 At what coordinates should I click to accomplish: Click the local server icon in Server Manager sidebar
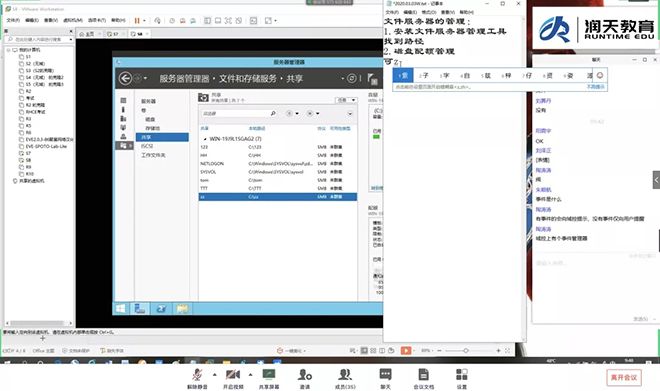[x=123, y=109]
